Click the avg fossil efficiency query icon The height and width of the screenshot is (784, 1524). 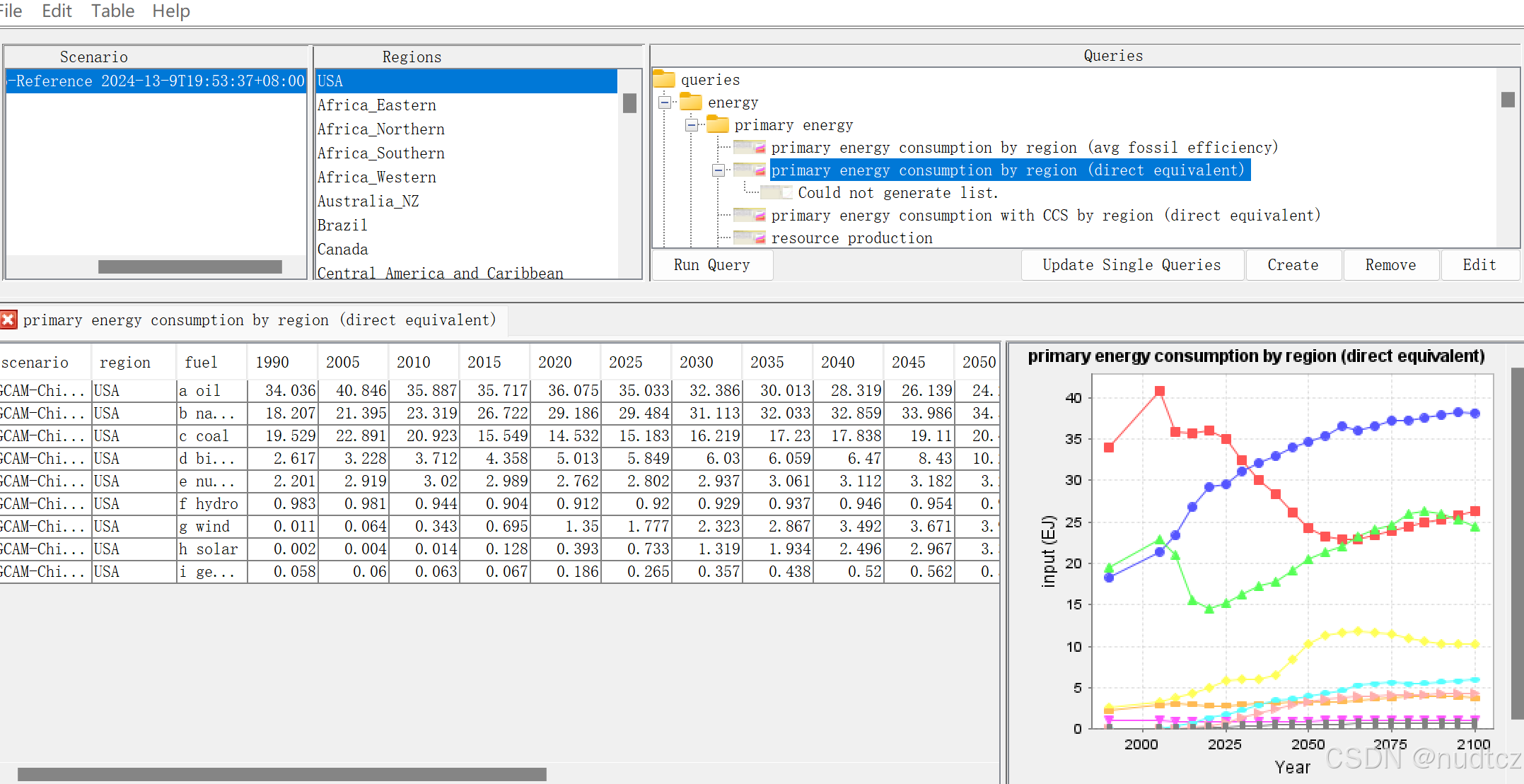750,148
